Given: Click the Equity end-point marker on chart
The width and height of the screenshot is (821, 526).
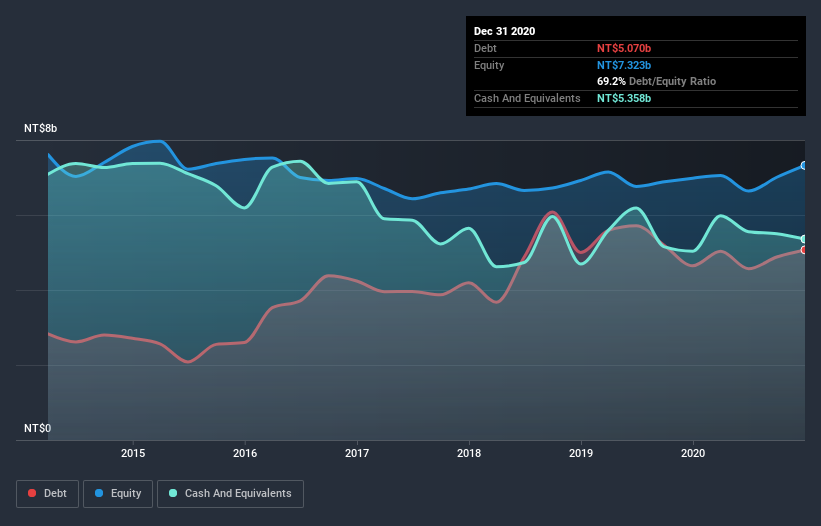Looking at the screenshot, I should pyautogui.click(x=804, y=165).
